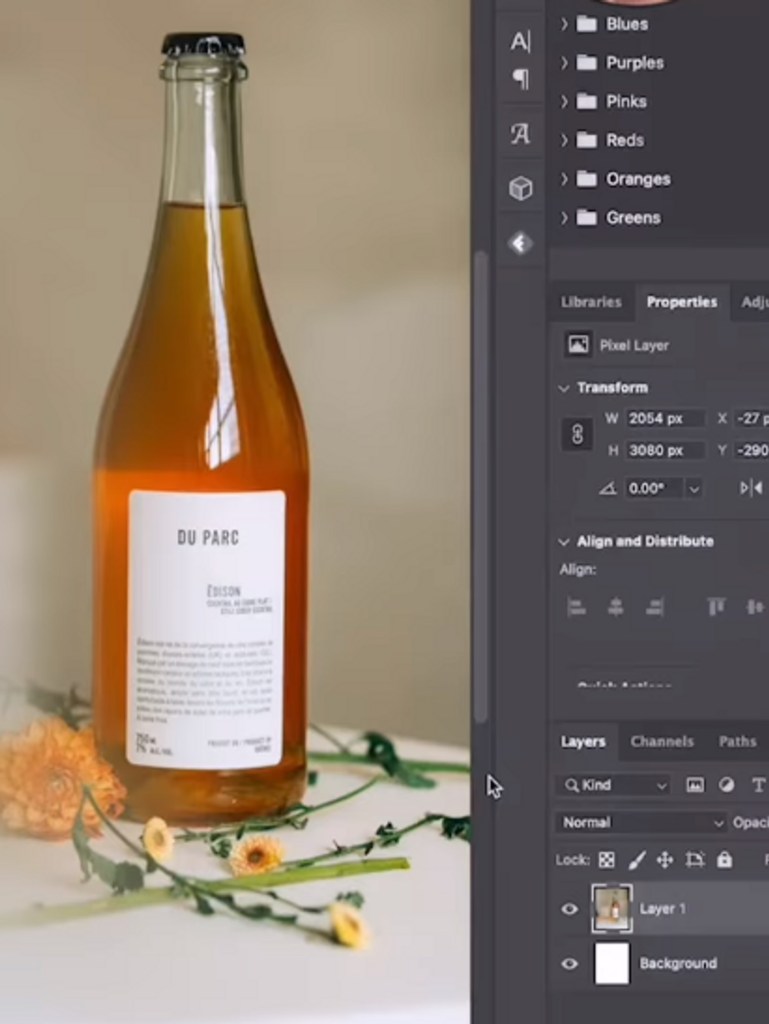Align top edges icon
Screen dimensions: 769x1024
(716, 607)
